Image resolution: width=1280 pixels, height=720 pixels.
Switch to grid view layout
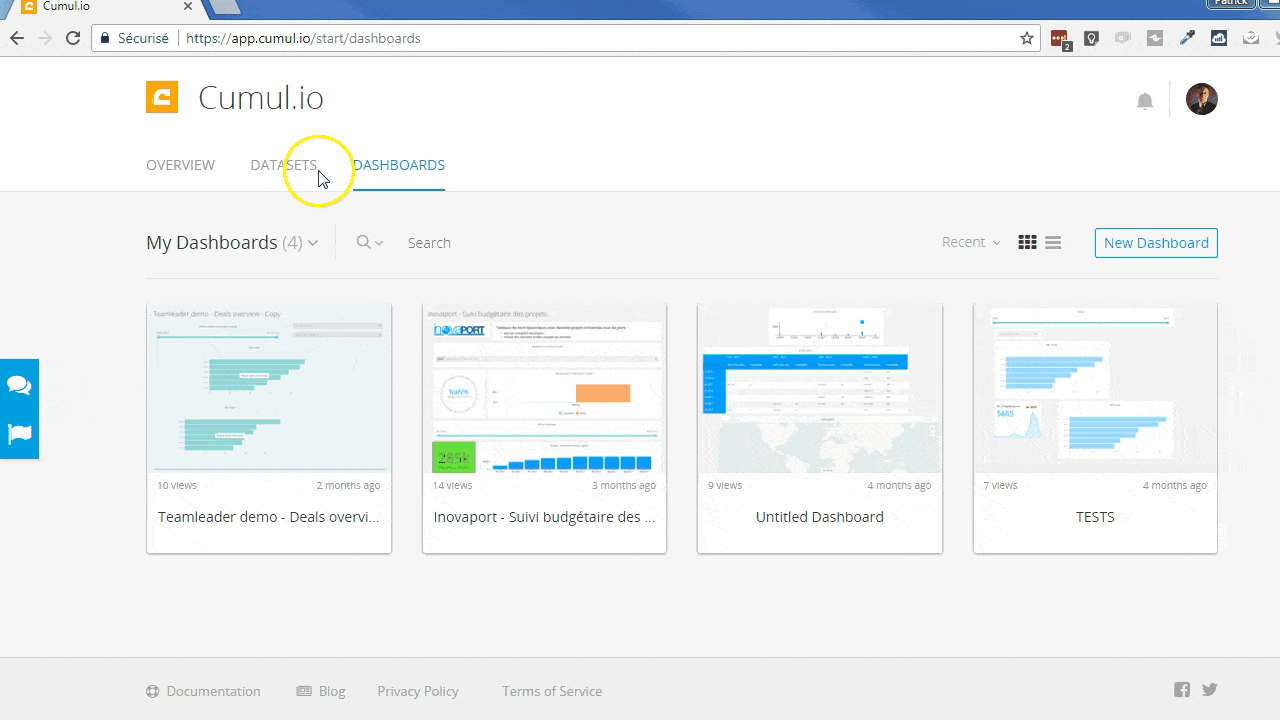pos(1027,243)
